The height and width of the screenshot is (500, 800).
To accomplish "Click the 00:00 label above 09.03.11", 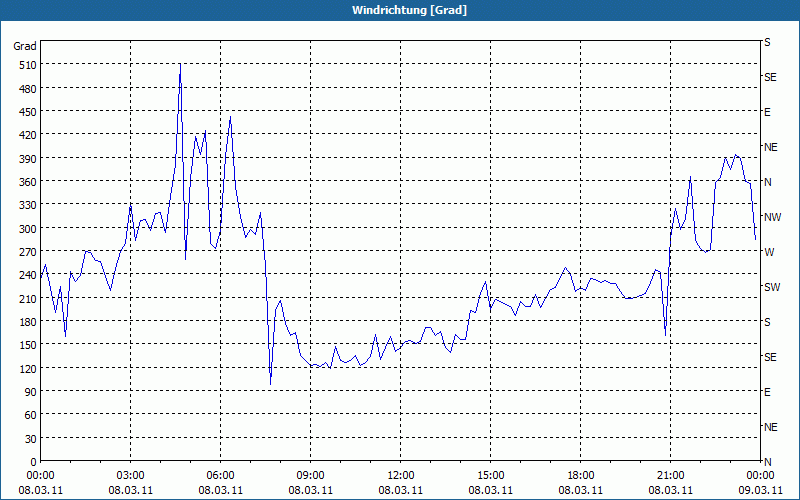I will pyautogui.click(x=760, y=476).
